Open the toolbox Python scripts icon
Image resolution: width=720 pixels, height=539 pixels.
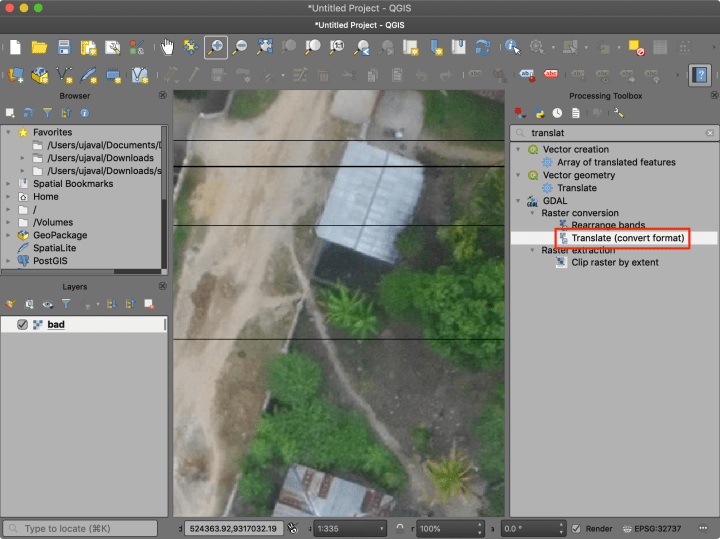coord(539,113)
